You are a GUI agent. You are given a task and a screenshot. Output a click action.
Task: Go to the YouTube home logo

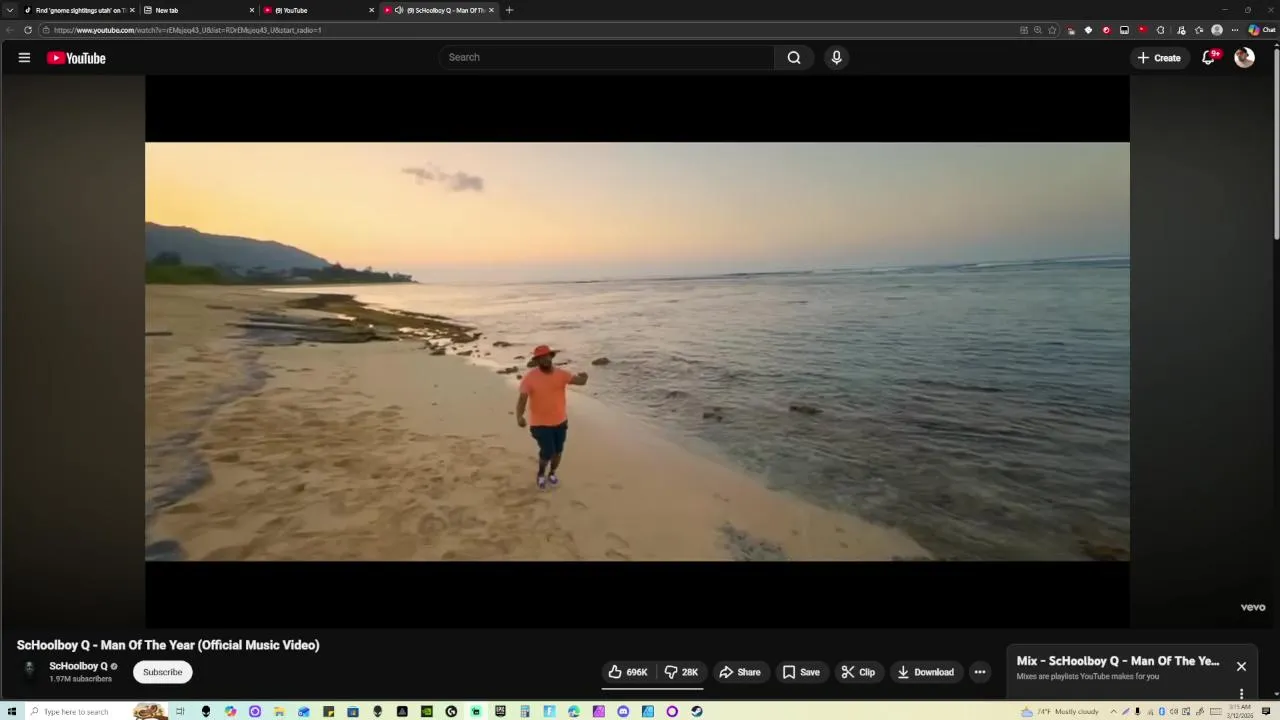76,58
